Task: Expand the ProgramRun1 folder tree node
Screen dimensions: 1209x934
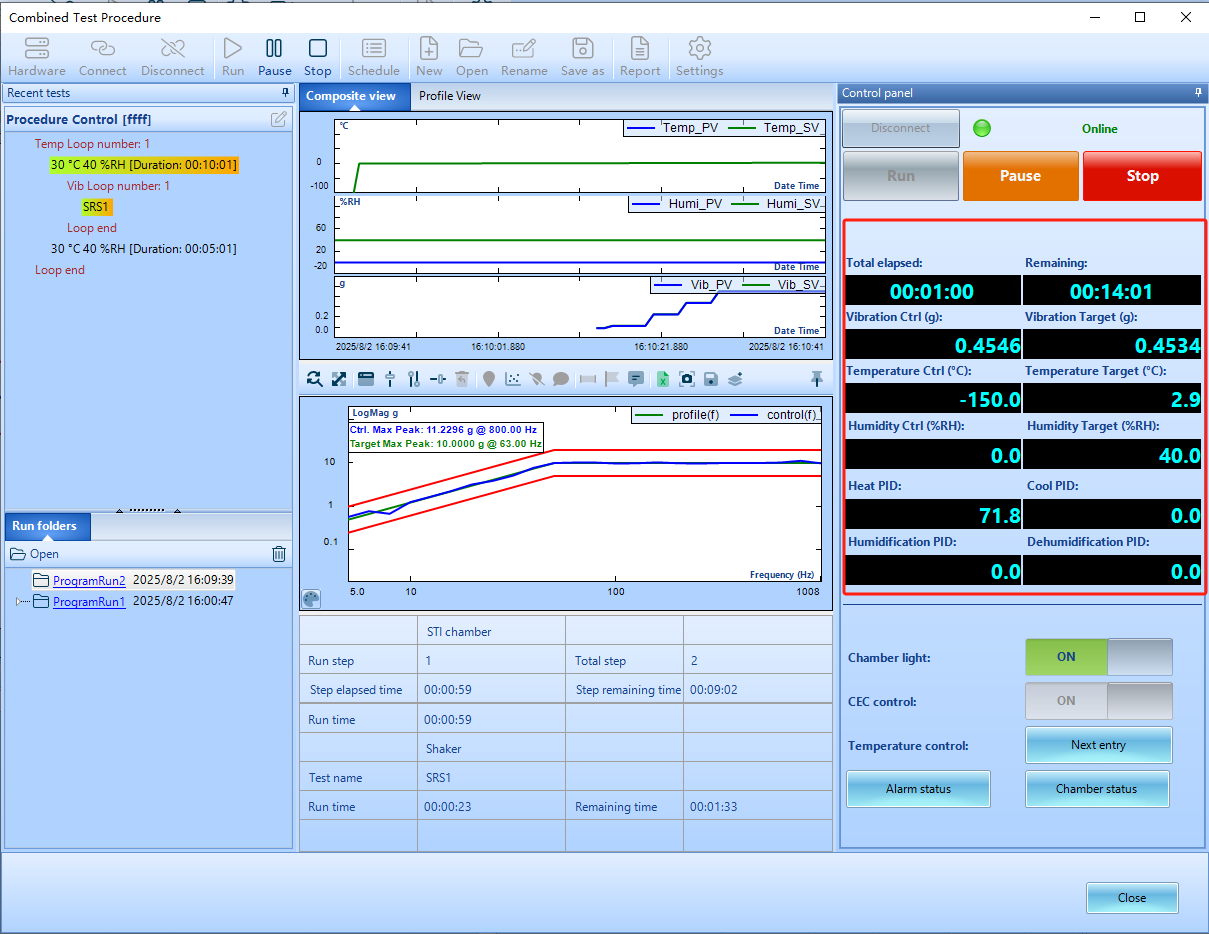Action: pos(18,602)
